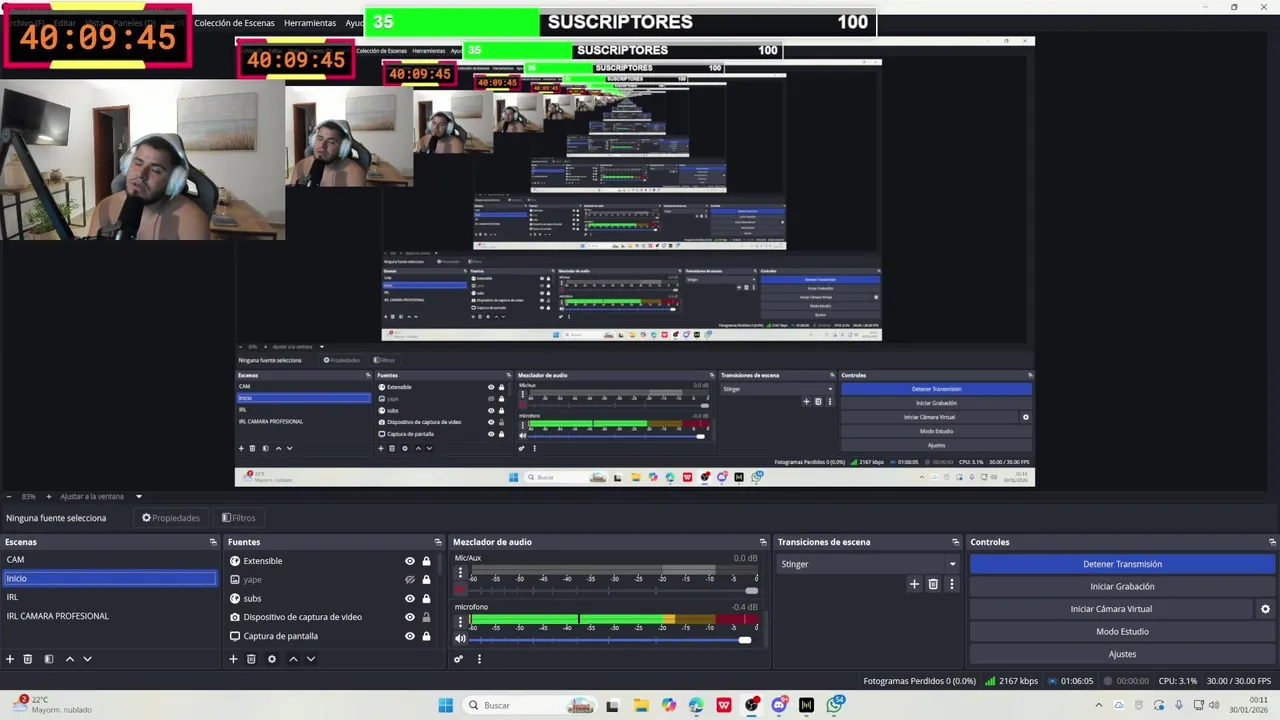Viewport: 1280px width, 720px height.
Task: Adjust the microfono volume slider
Action: [x=744, y=640]
